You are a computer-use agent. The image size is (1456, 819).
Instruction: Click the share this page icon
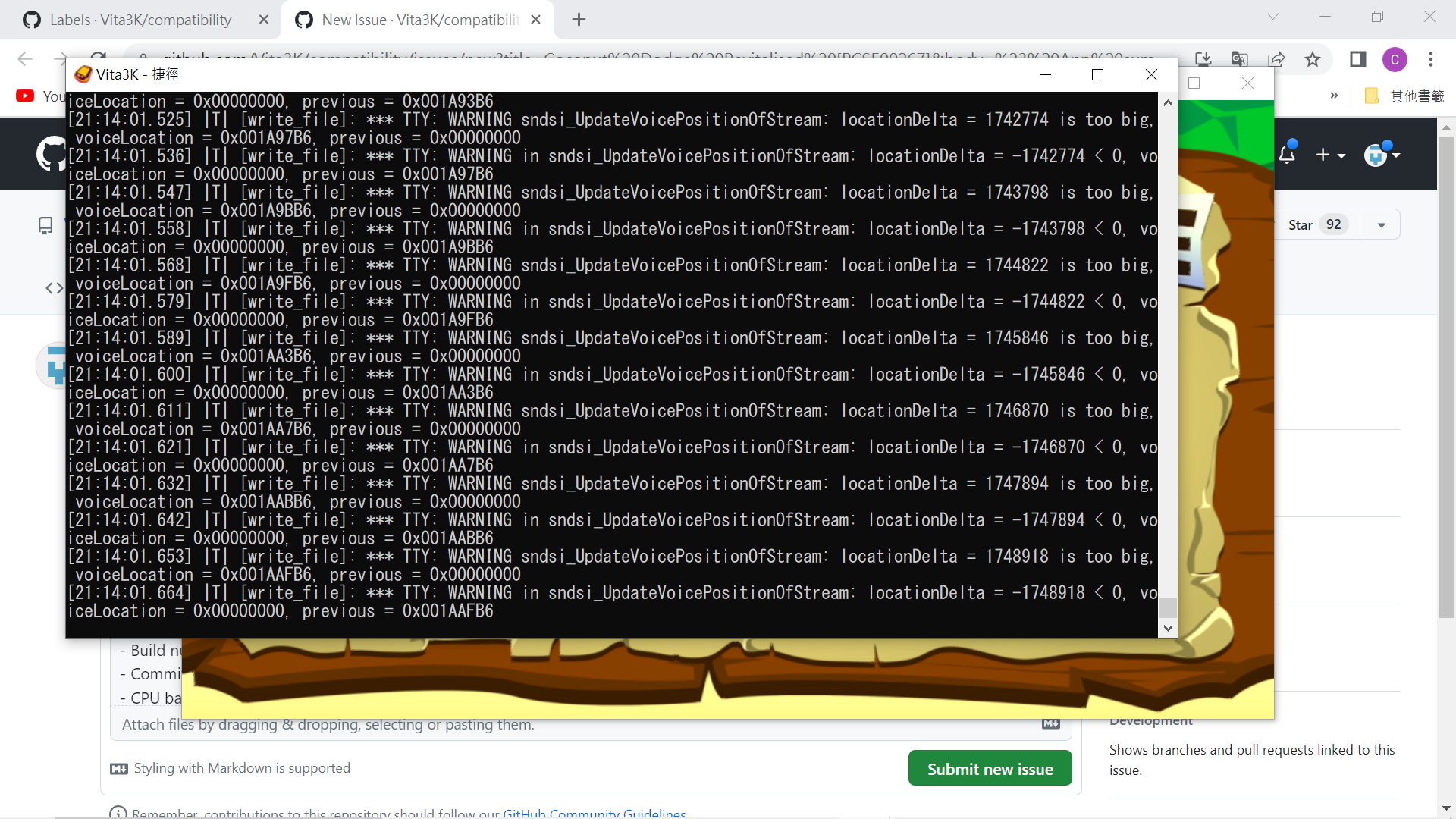click(1278, 59)
